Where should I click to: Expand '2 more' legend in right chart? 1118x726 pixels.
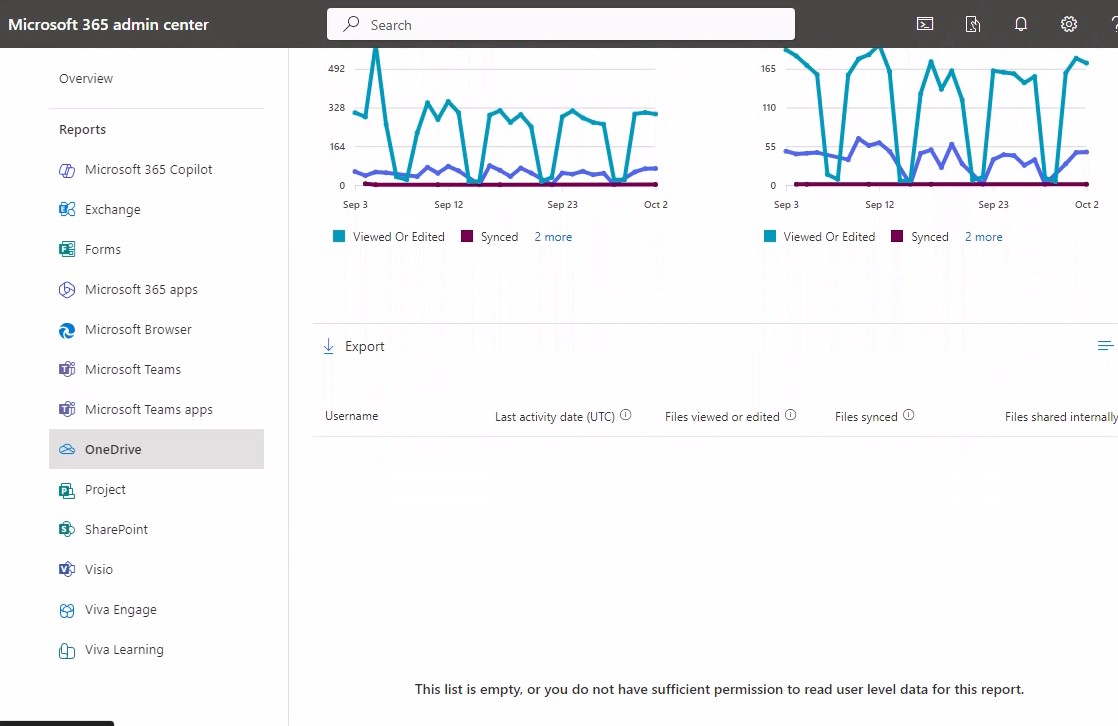point(983,237)
